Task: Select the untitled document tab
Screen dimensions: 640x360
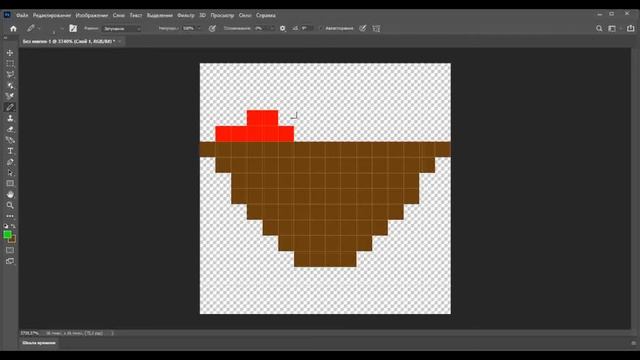Action: point(69,42)
